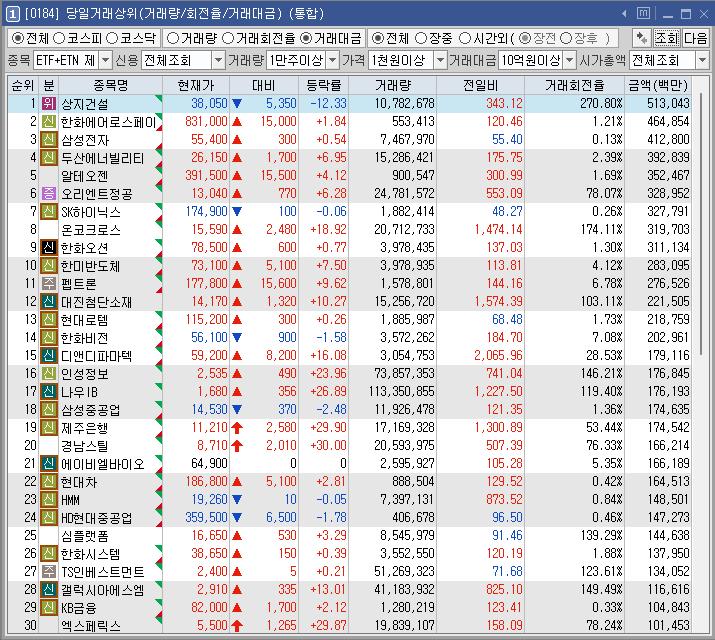
Task: Click the 신 badge icon for 현대로템
Action: point(49,320)
